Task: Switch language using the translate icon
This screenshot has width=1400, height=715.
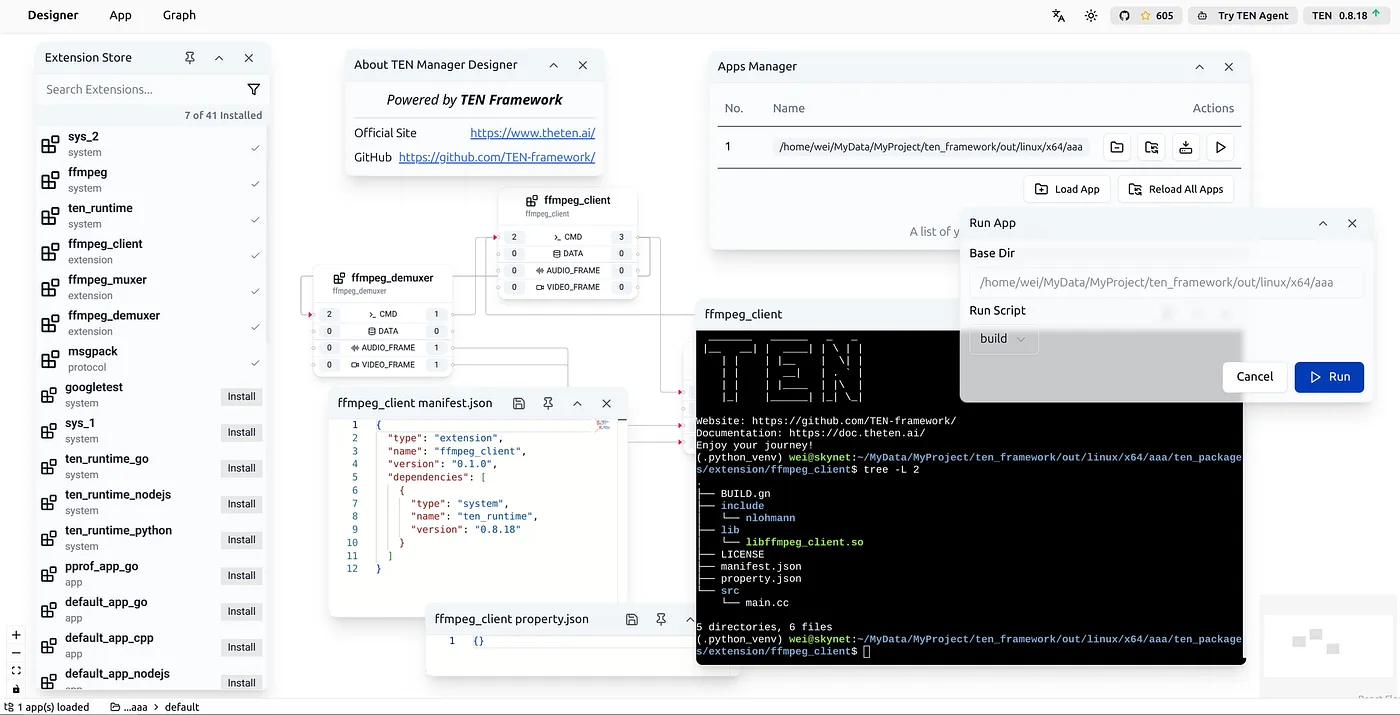Action: pos(1058,15)
